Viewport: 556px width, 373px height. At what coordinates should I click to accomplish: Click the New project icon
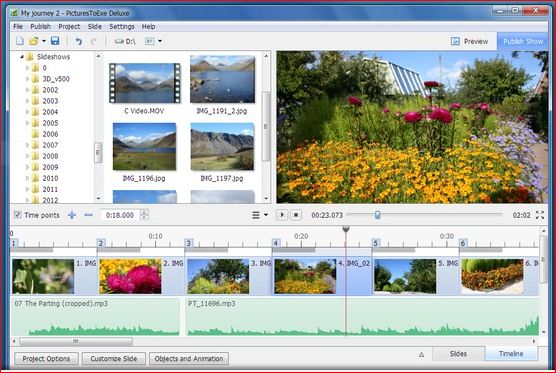point(20,41)
